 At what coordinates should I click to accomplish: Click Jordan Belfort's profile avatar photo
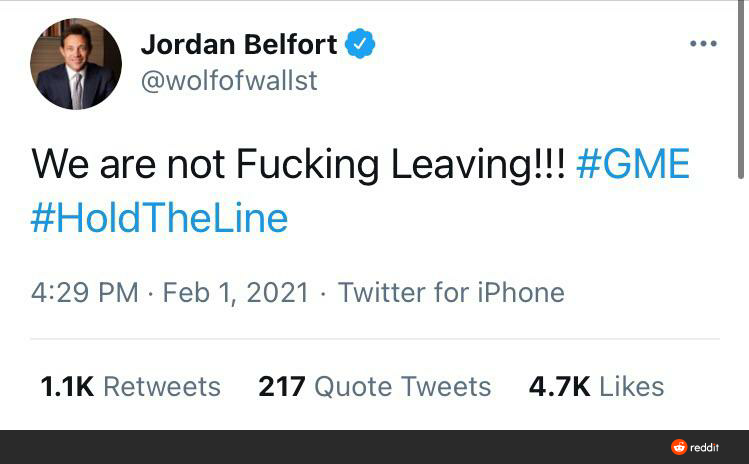(x=76, y=64)
